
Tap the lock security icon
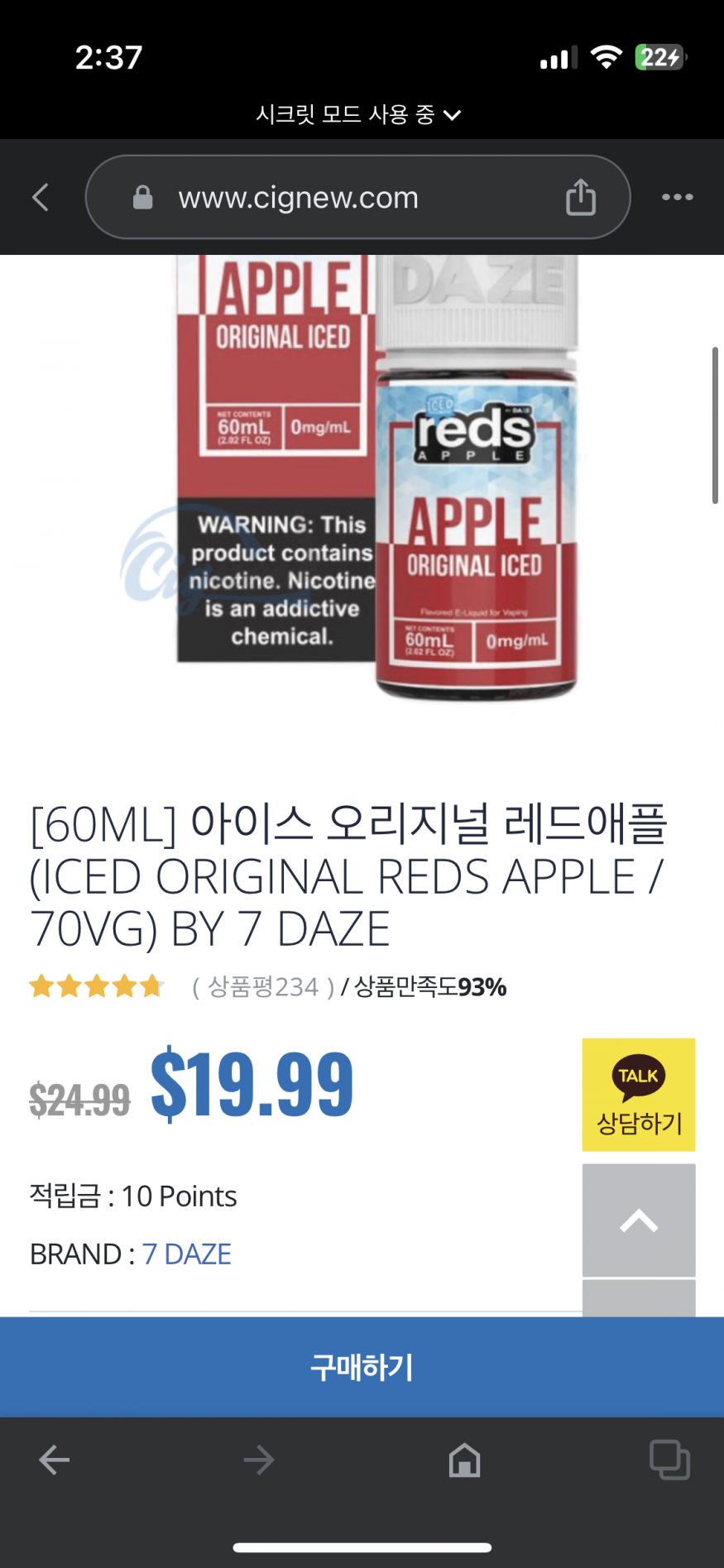tap(142, 197)
